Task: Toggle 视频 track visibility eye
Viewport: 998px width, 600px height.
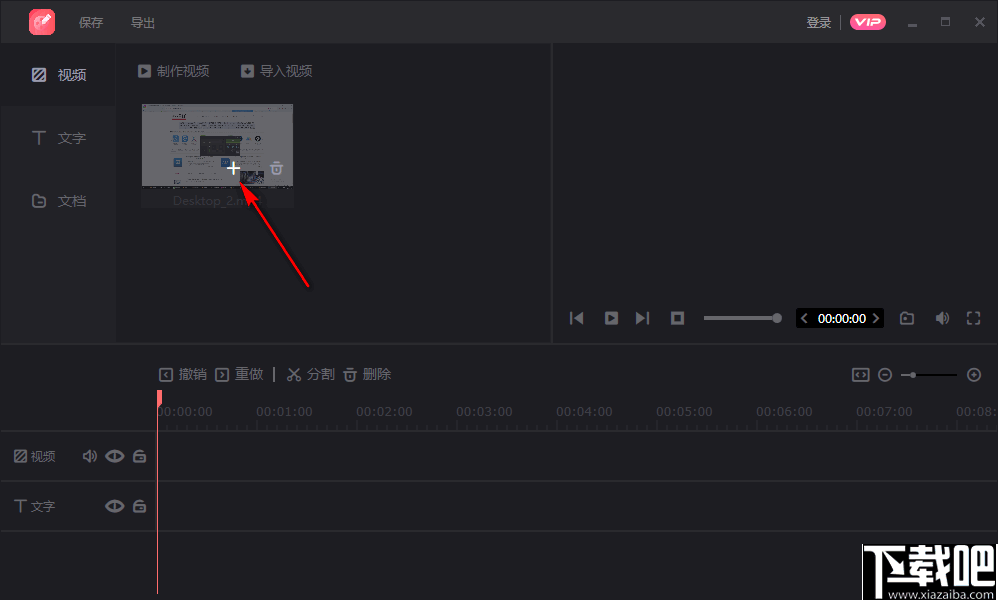Action: click(115, 456)
